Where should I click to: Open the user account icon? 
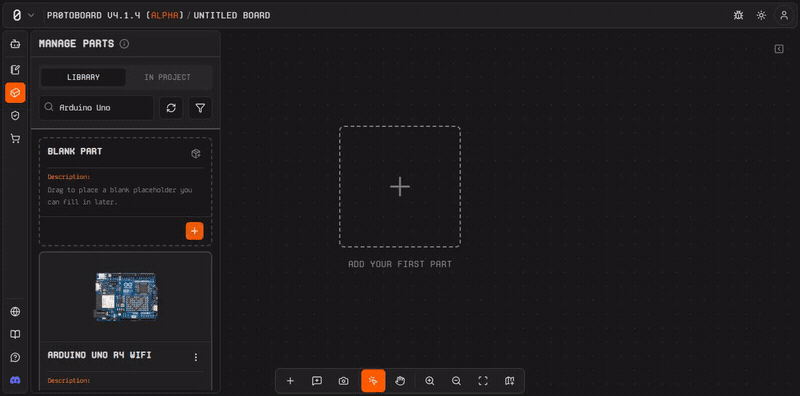pos(784,15)
